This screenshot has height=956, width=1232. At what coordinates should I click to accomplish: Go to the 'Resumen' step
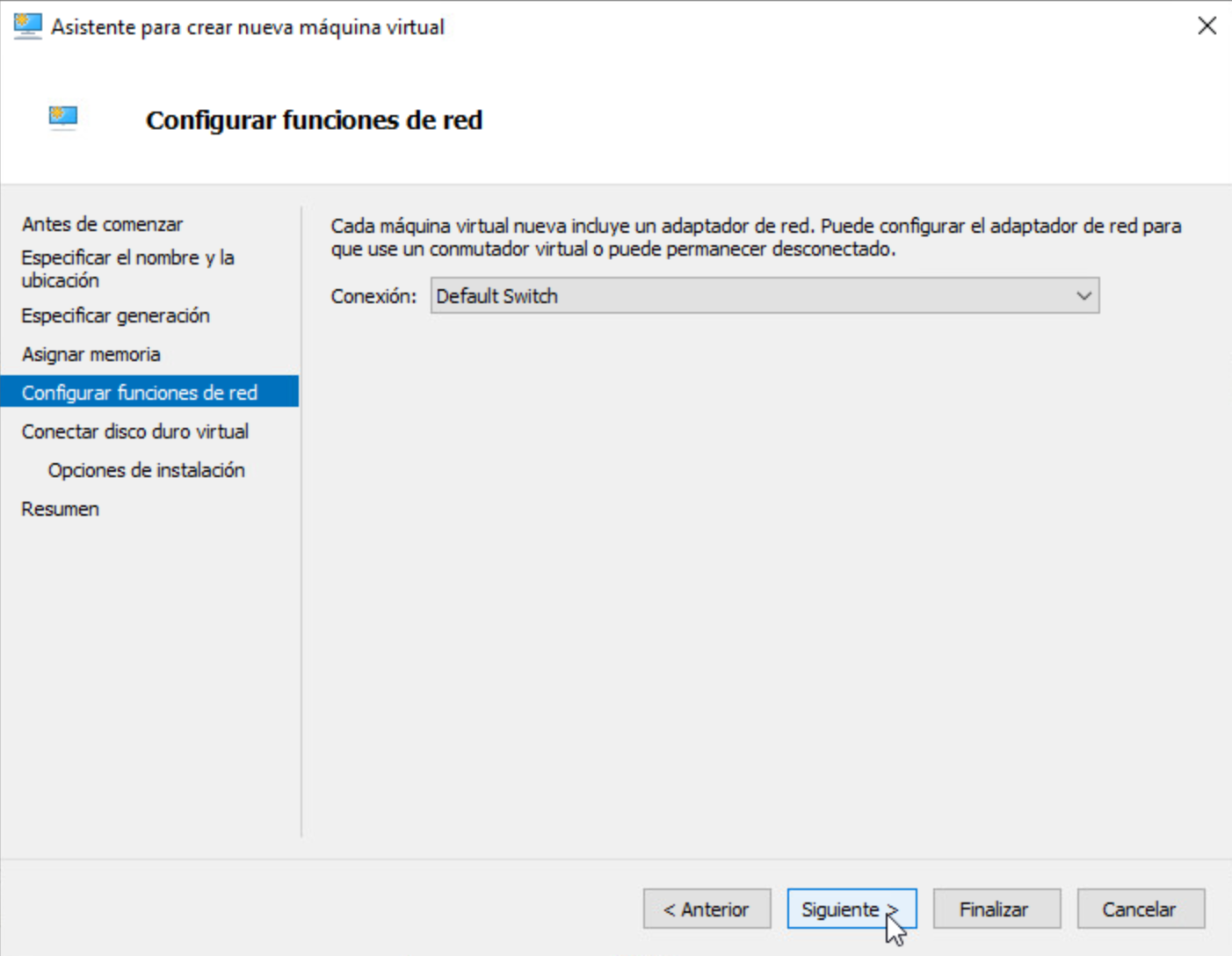click(x=60, y=509)
